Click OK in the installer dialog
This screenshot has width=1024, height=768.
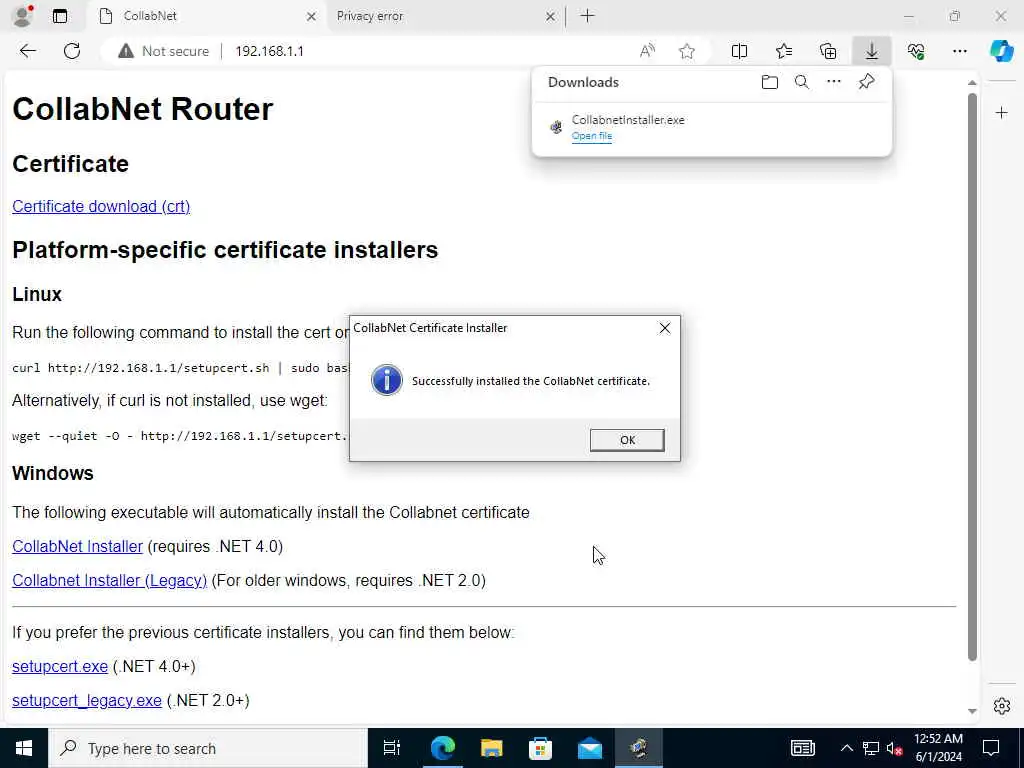point(627,440)
